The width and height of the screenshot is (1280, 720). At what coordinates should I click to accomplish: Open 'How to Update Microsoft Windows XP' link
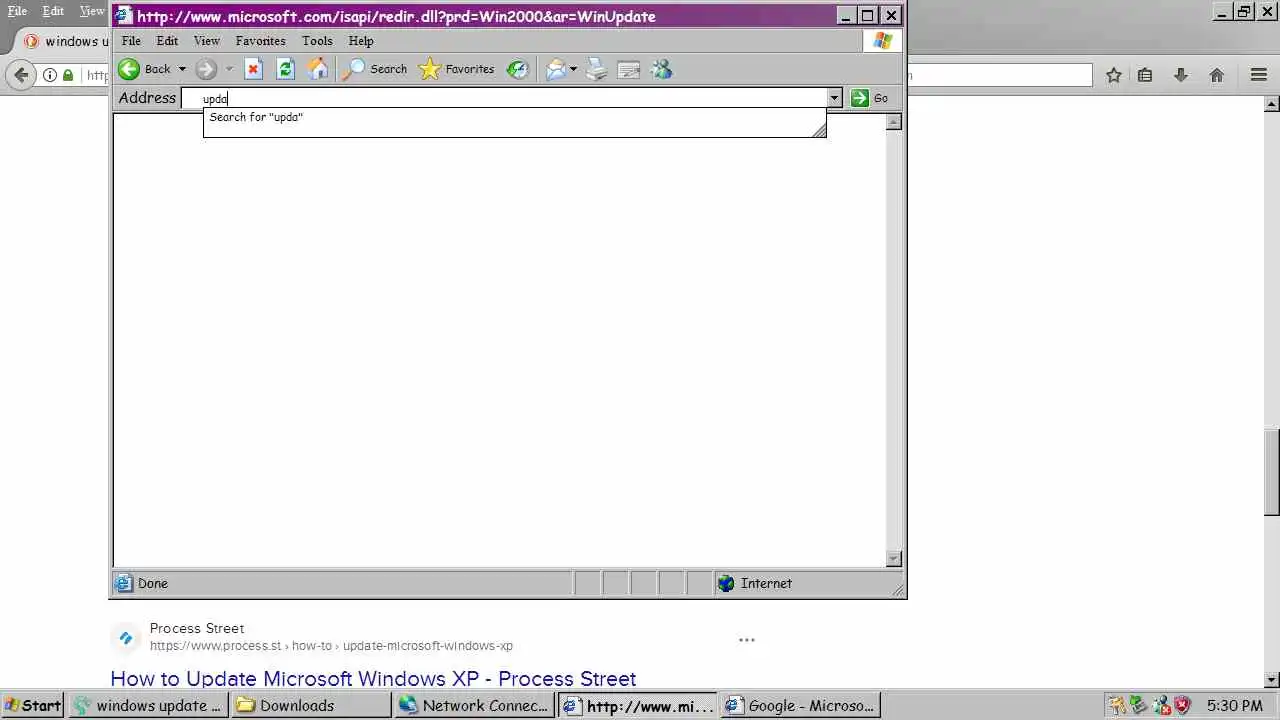coord(373,678)
